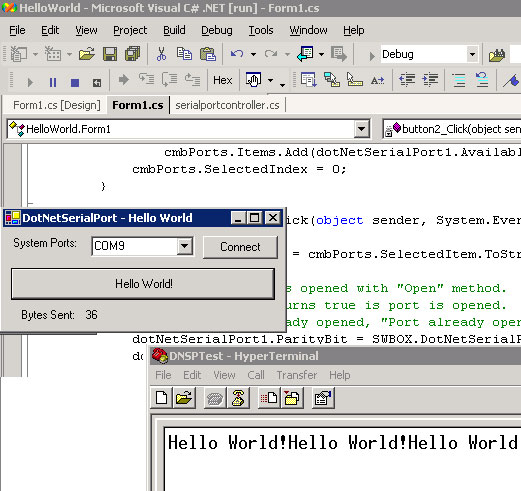Viewport: 521px width, 491px height.
Task: Click the Show Next Statement arrow icon
Action: pyautogui.click(x=124, y=80)
